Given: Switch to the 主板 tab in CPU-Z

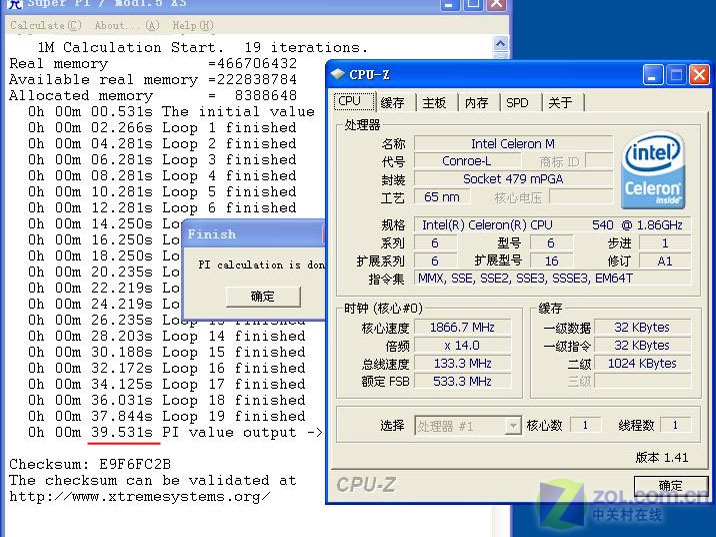Looking at the screenshot, I should tap(437, 102).
